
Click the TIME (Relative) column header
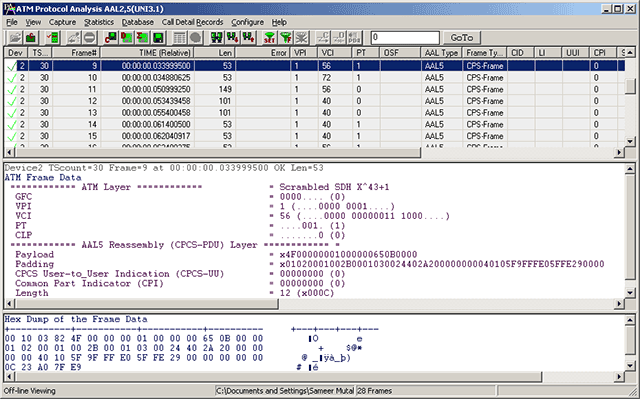tap(147, 53)
